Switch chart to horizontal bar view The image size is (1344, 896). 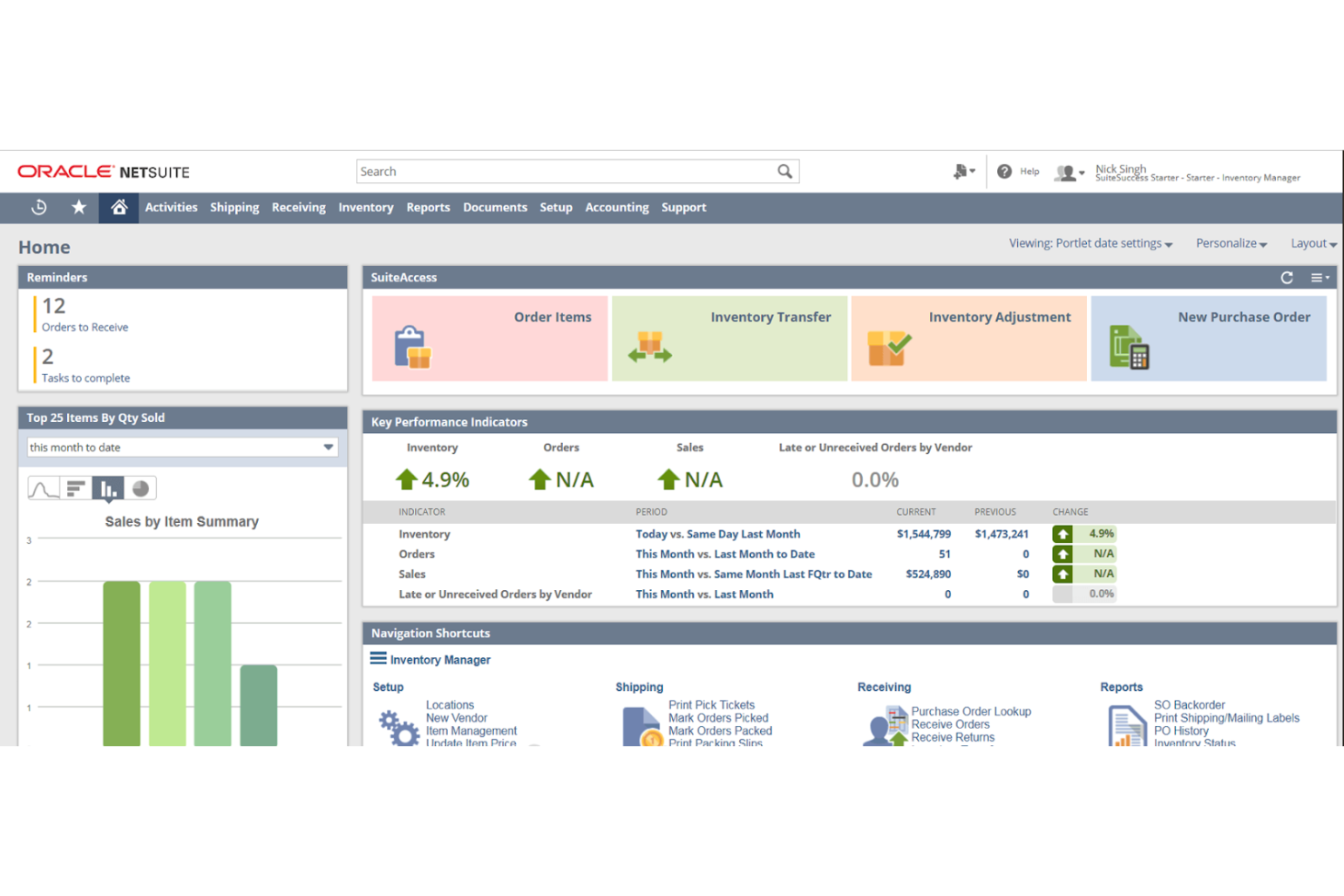pos(76,488)
